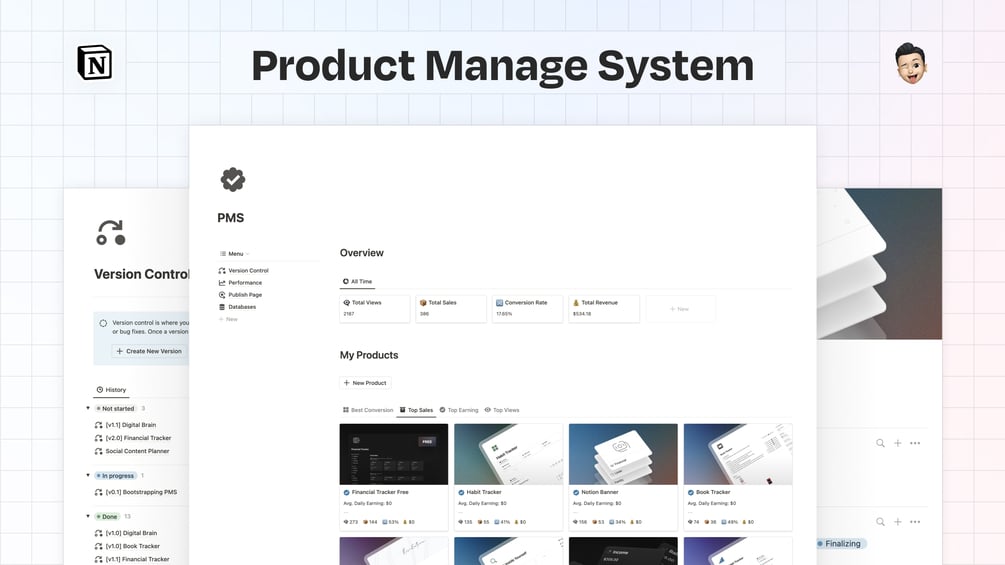Open the Total Views stat card
The width and height of the screenshot is (1005, 565).
[375, 309]
